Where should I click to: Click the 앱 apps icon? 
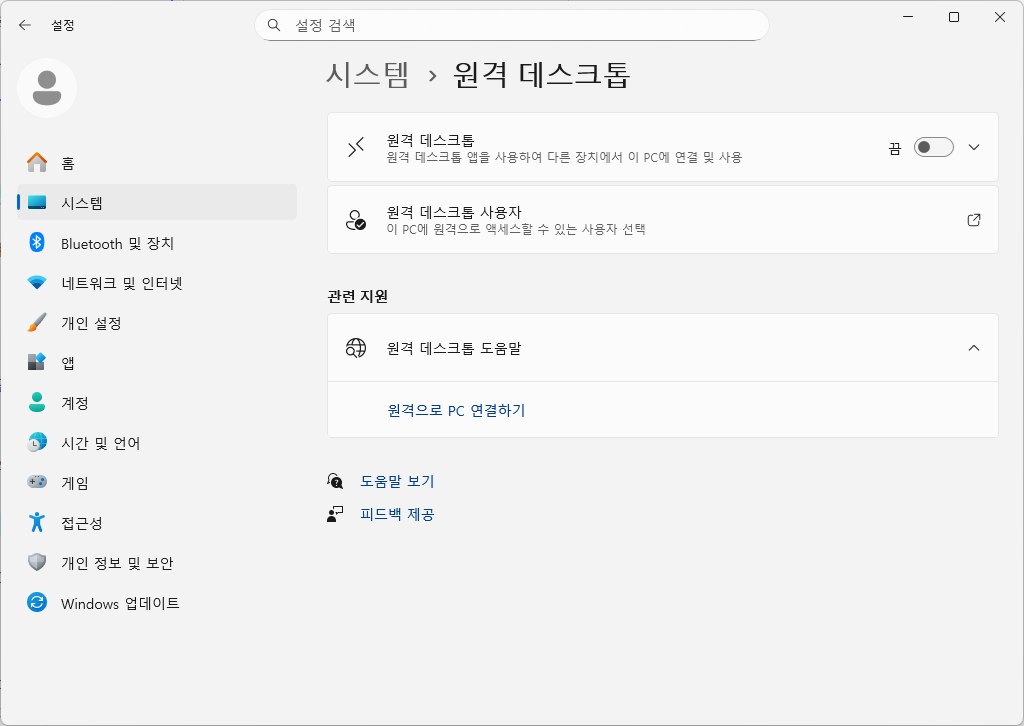pos(37,362)
